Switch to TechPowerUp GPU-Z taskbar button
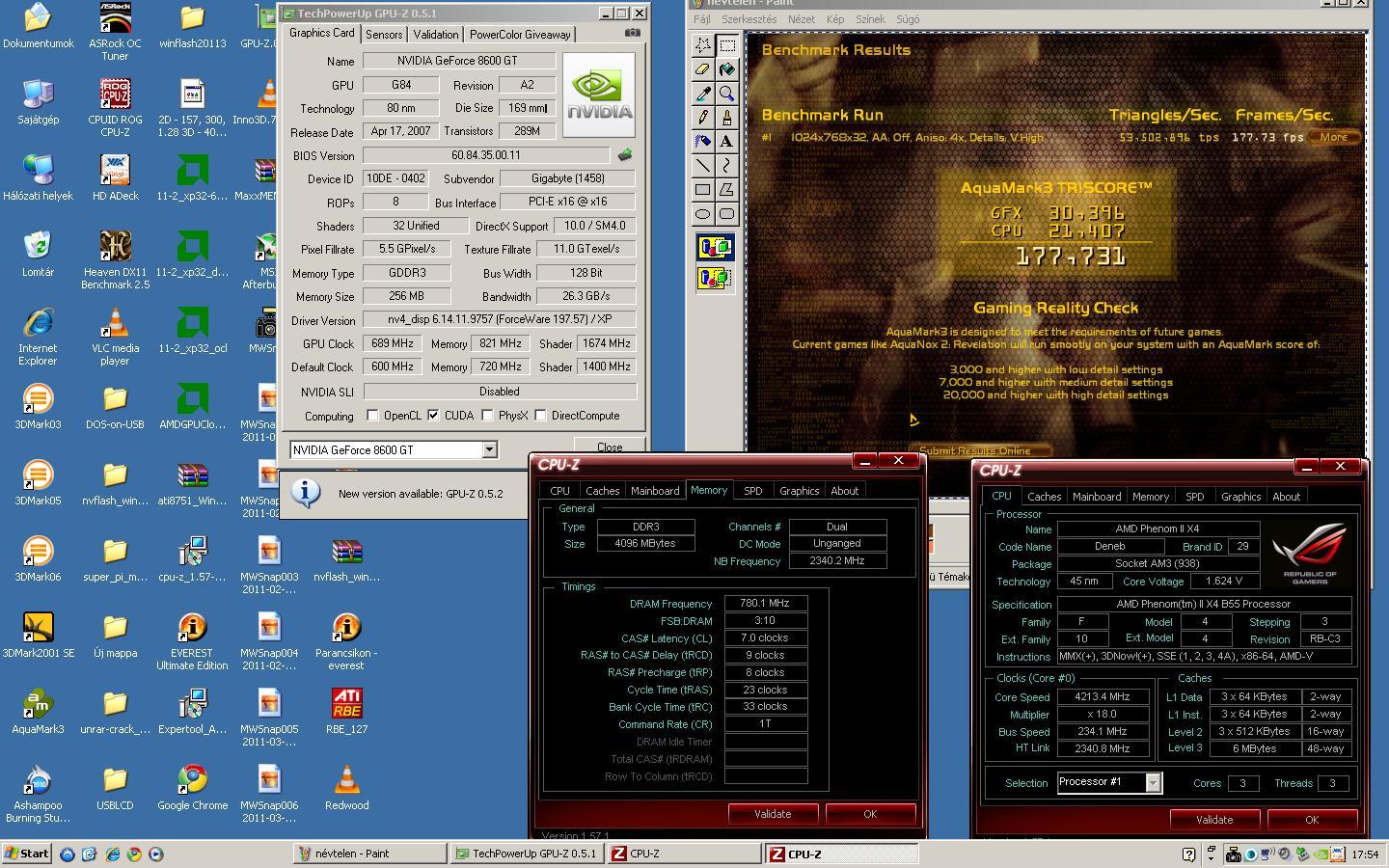Viewport: 1389px width, 868px height. [x=528, y=854]
